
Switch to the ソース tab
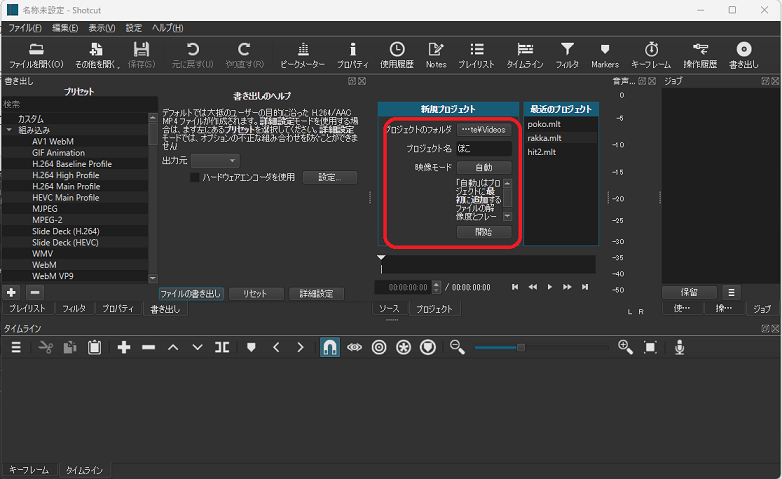click(x=389, y=309)
